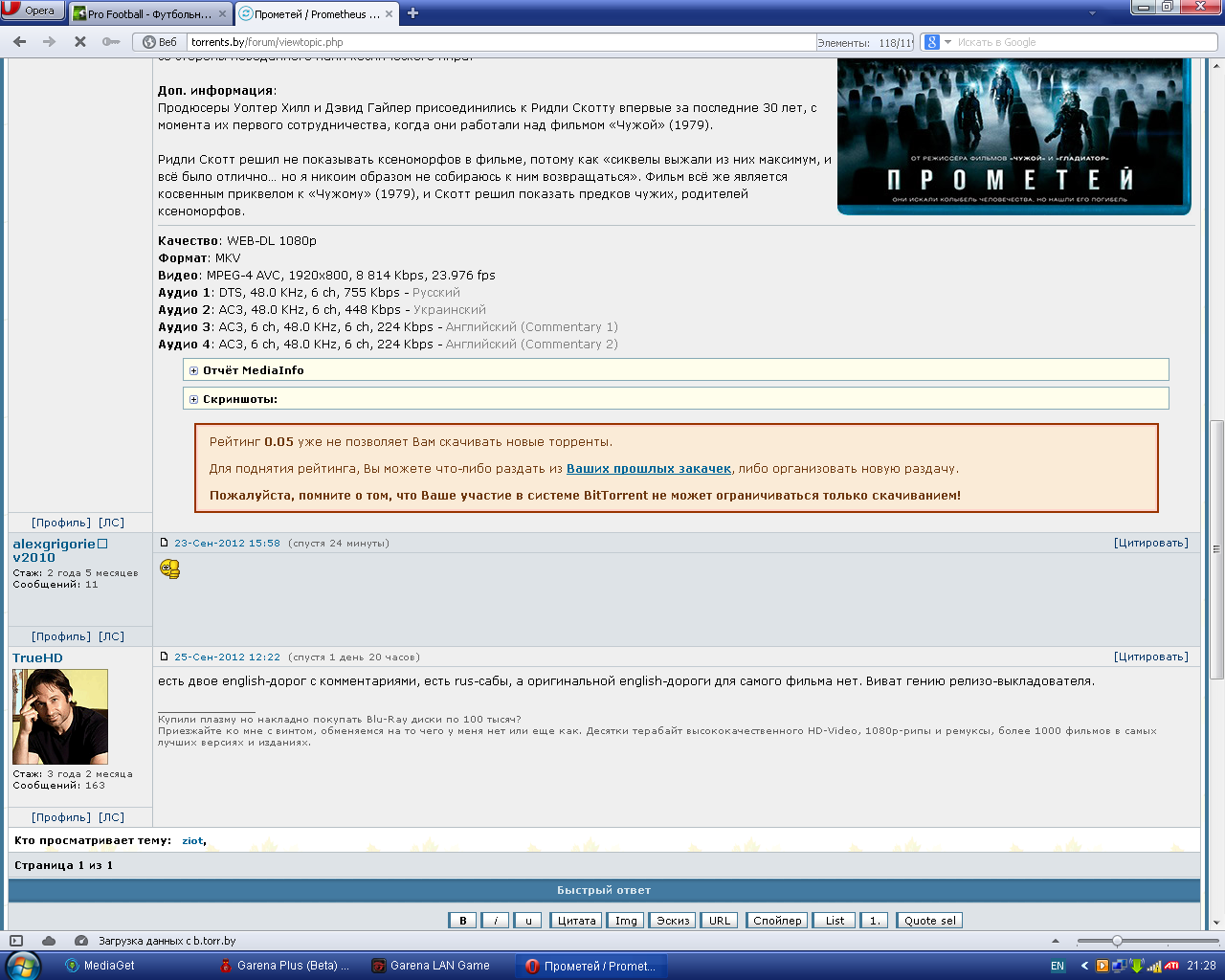Screen dimensions: 1225x980
Task: Toggle the Opera panels icon in status bar
Action: click(16, 941)
